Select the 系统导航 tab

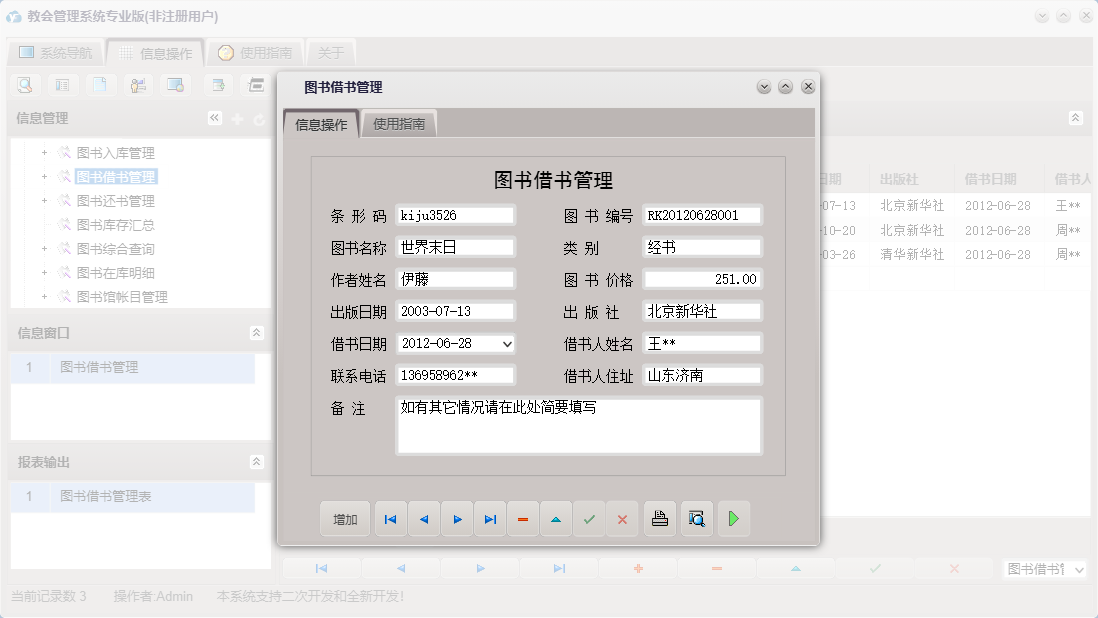tap(55, 52)
